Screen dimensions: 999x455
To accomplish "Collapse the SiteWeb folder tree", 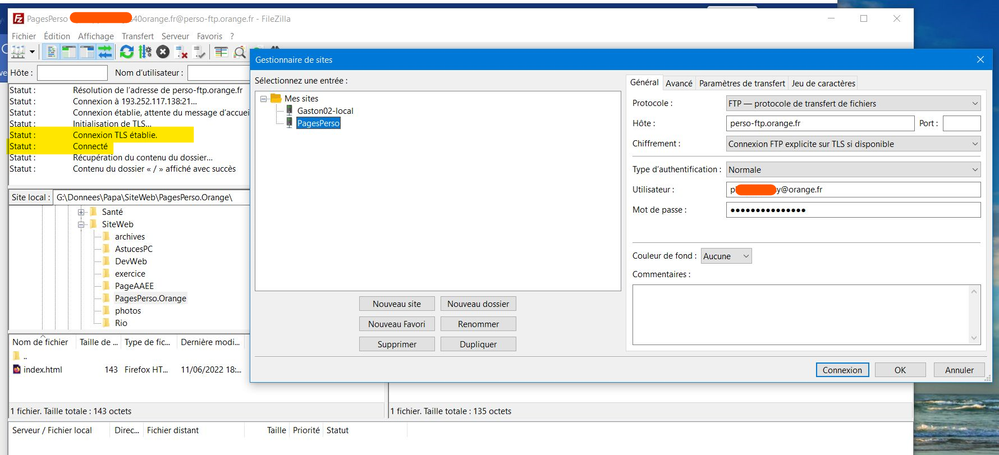I will point(83,225).
